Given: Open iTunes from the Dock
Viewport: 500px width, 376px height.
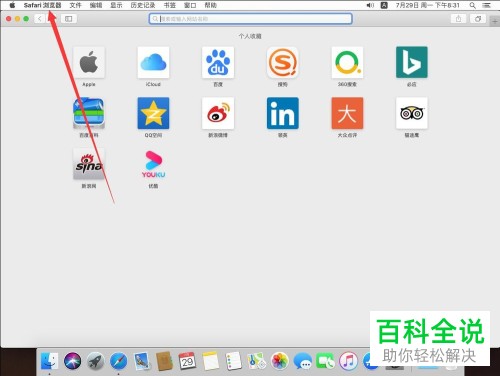Looking at the screenshot, I should (348, 361).
